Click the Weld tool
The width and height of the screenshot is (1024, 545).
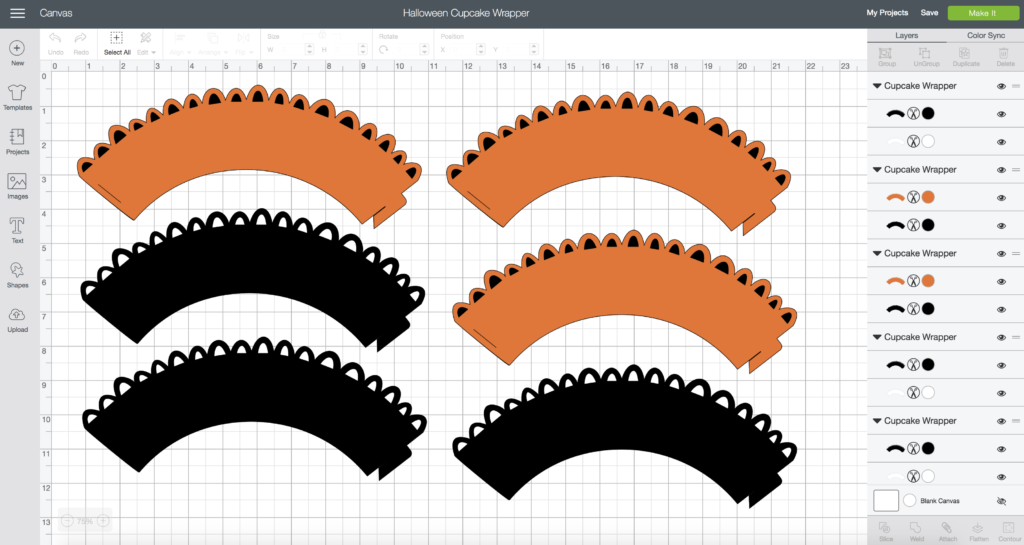(916, 532)
